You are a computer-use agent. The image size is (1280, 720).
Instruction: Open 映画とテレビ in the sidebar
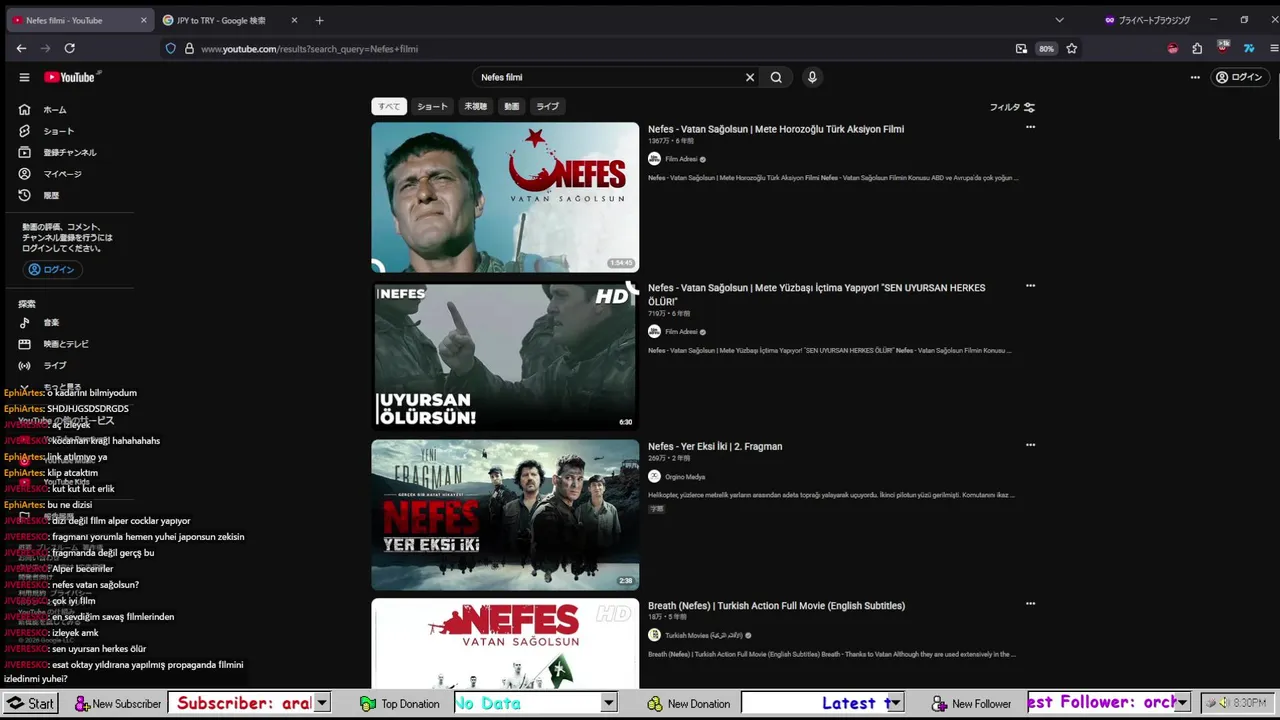pyautogui.click(x=66, y=344)
